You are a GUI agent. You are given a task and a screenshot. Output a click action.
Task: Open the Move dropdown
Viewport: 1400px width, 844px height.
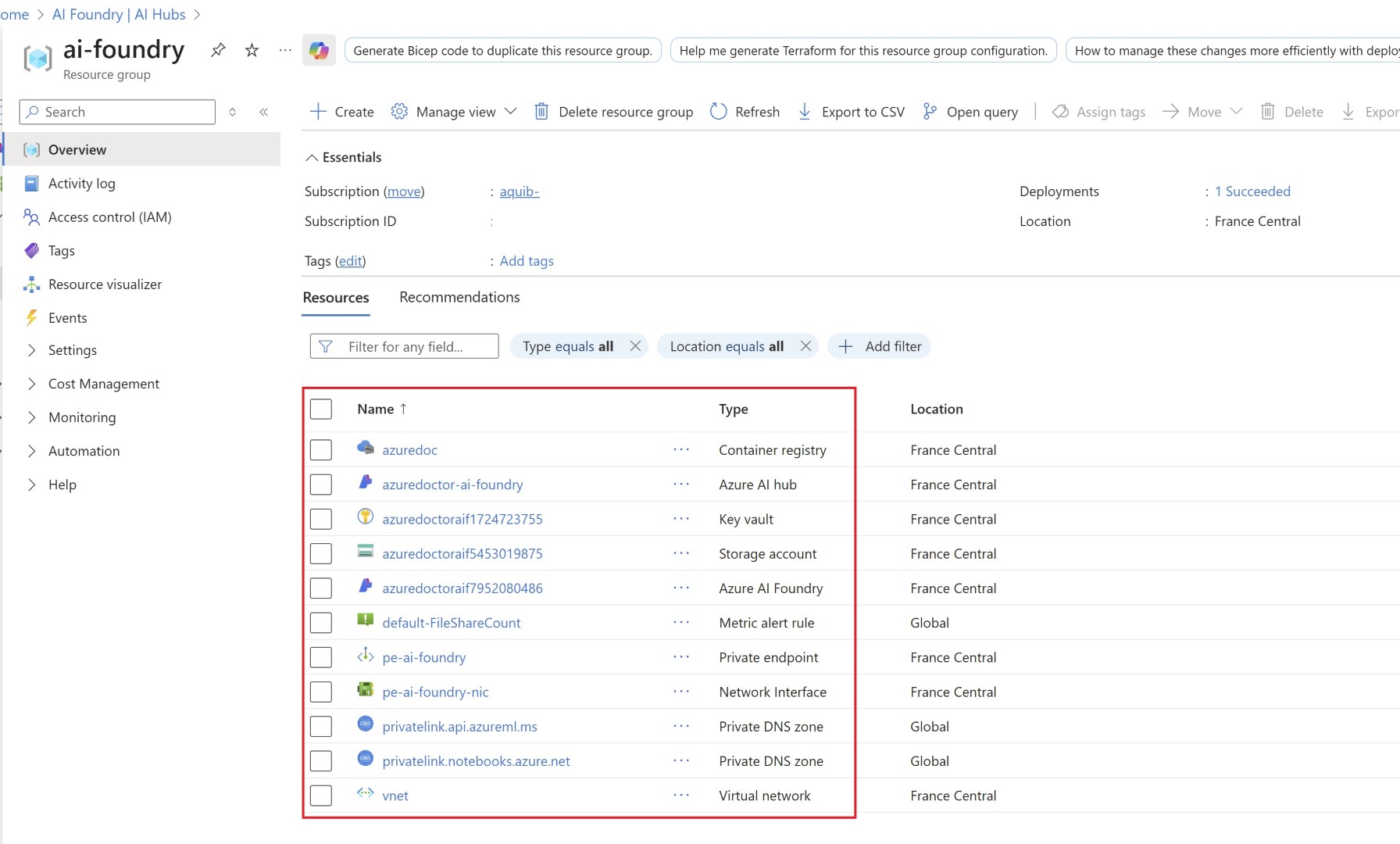pos(1202,112)
